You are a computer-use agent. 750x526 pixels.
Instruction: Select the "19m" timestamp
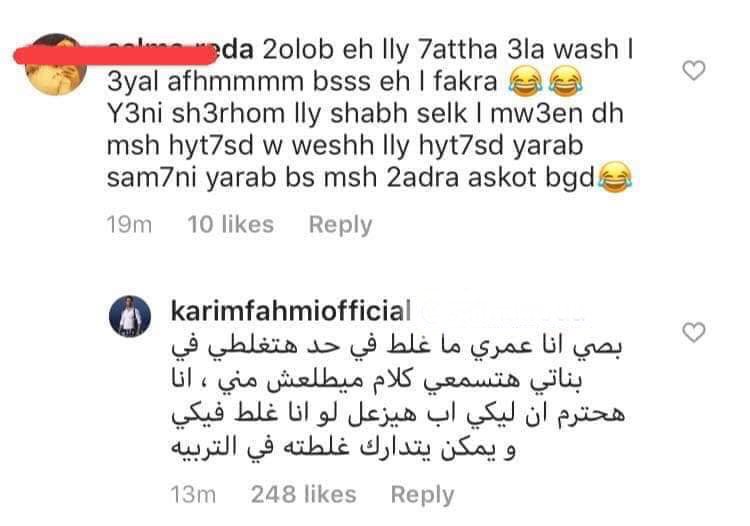point(129,224)
